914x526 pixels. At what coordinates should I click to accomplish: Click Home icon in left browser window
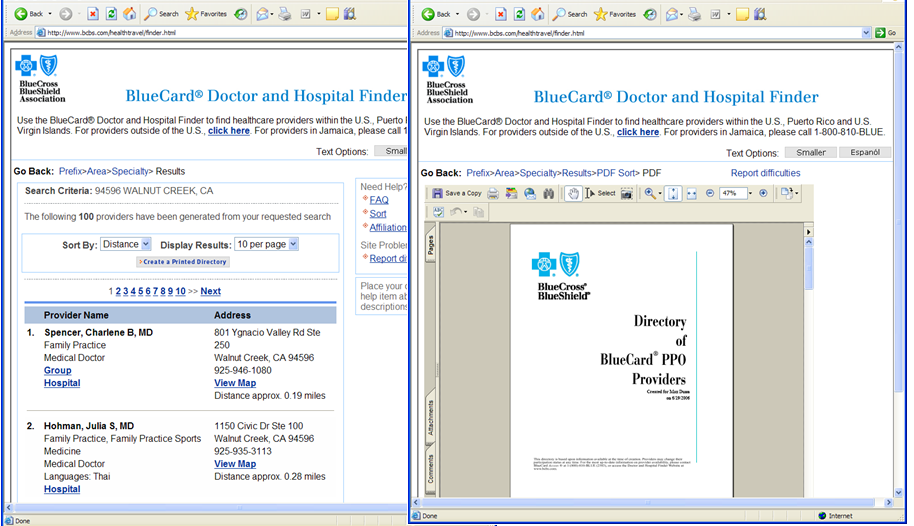pos(130,14)
